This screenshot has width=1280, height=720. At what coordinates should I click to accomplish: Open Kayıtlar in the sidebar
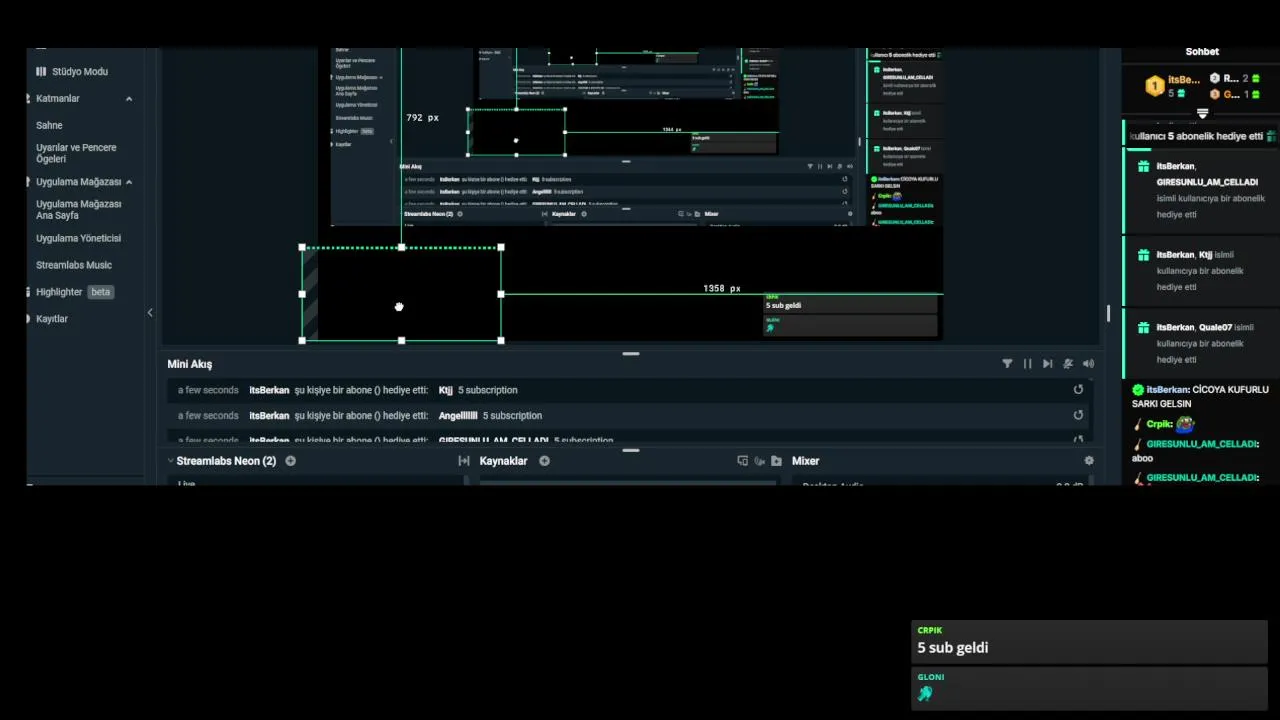(x=52, y=319)
